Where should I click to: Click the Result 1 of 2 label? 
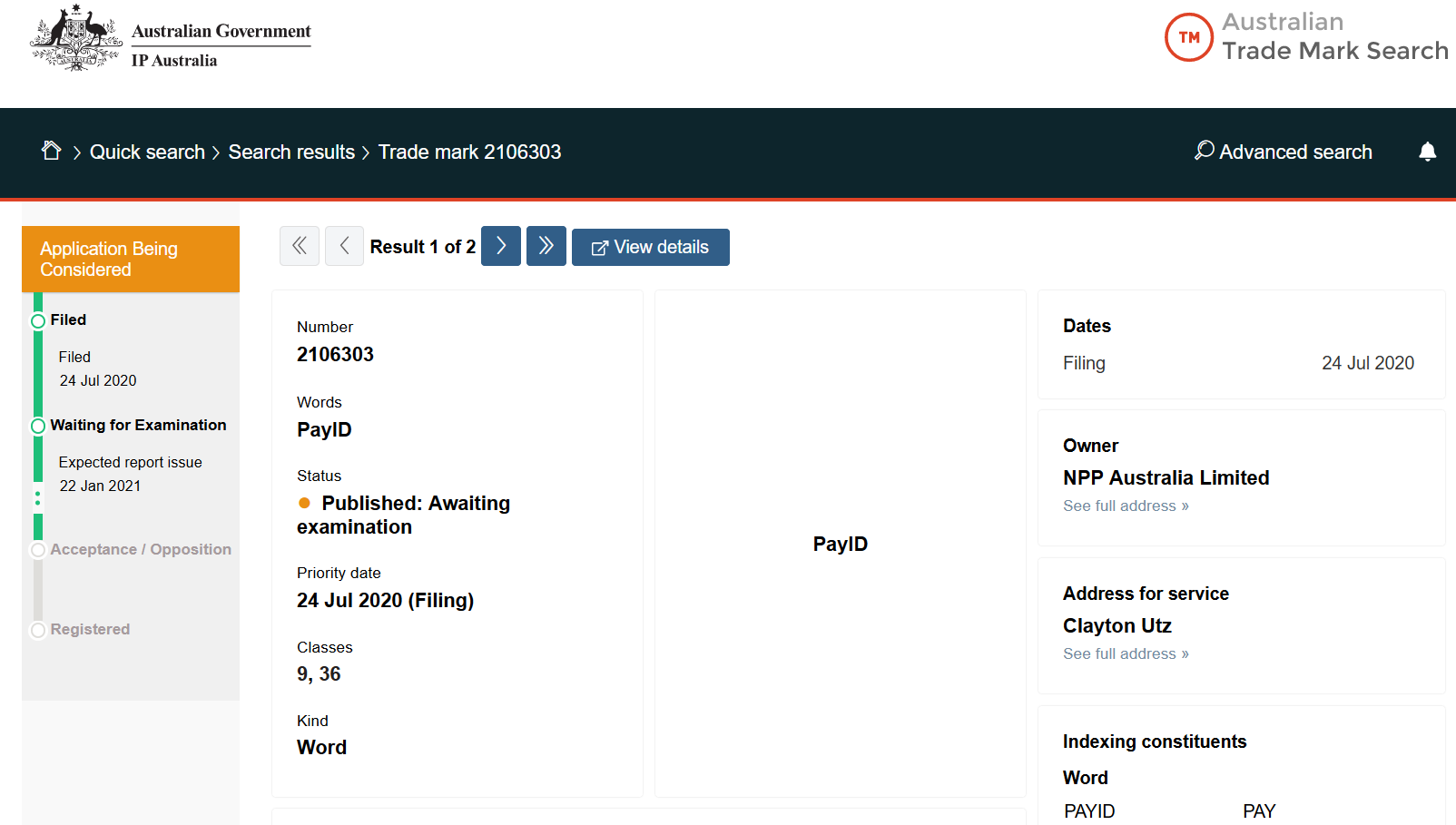click(423, 247)
